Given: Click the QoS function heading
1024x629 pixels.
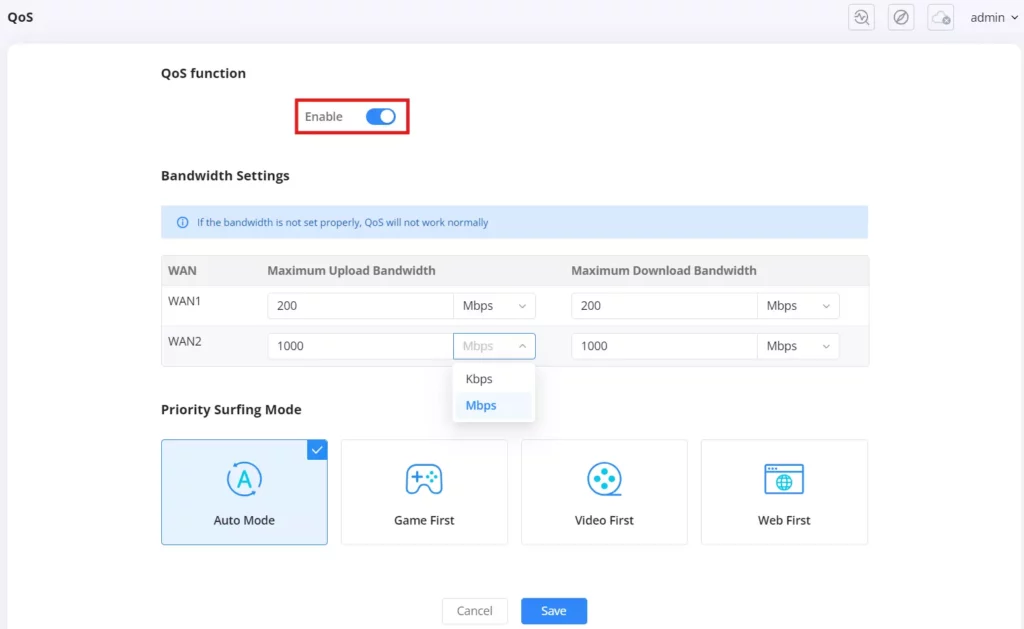Looking at the screenshot, I should 204,73.
